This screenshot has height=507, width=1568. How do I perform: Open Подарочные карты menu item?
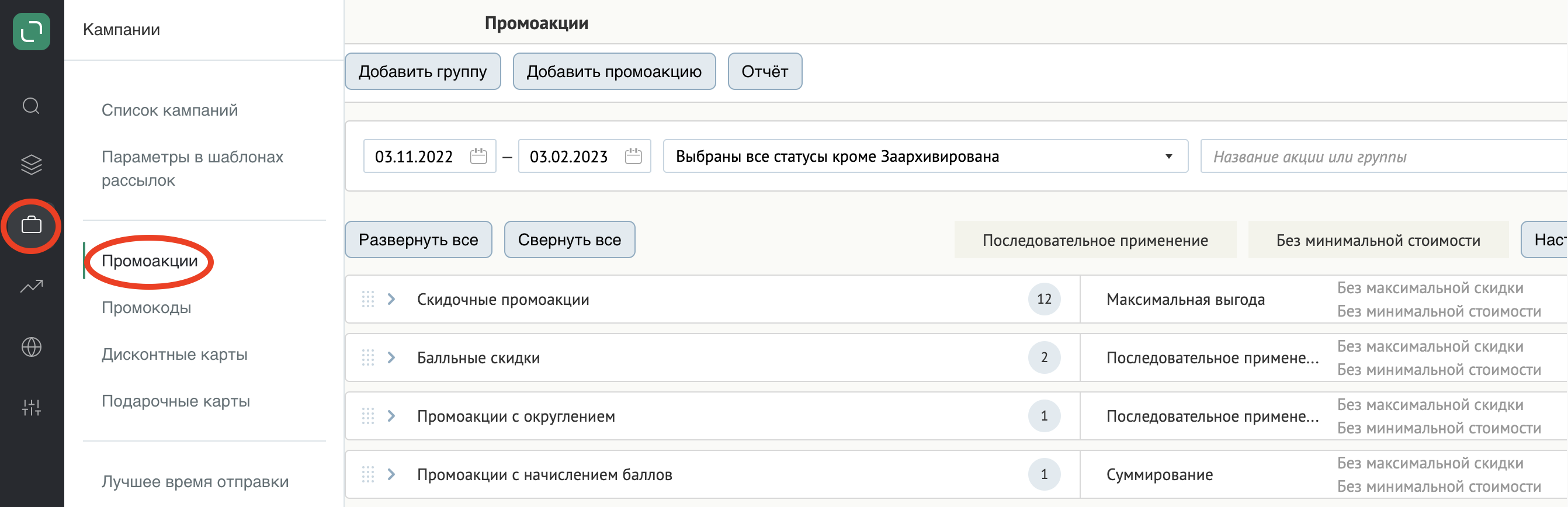point(176,401)
